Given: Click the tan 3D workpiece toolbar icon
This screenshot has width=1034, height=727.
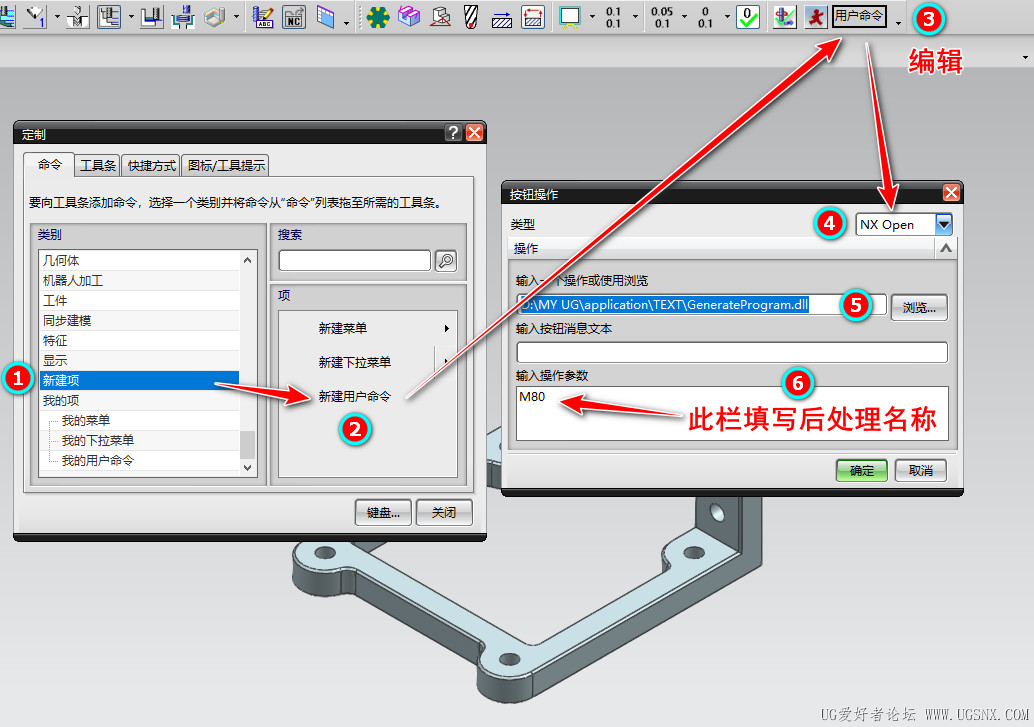Looking at the screenshot, I should [214, 16].
